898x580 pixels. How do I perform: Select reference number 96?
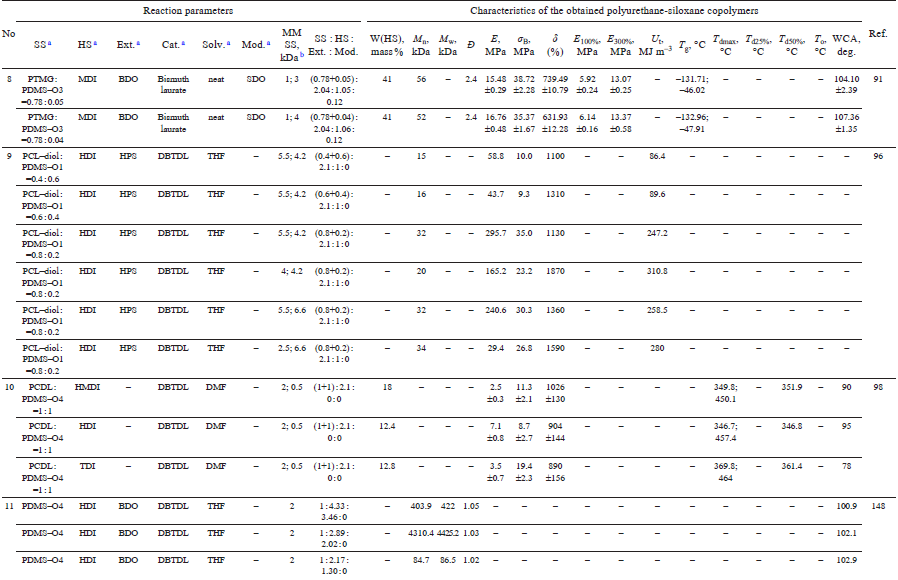877,156
